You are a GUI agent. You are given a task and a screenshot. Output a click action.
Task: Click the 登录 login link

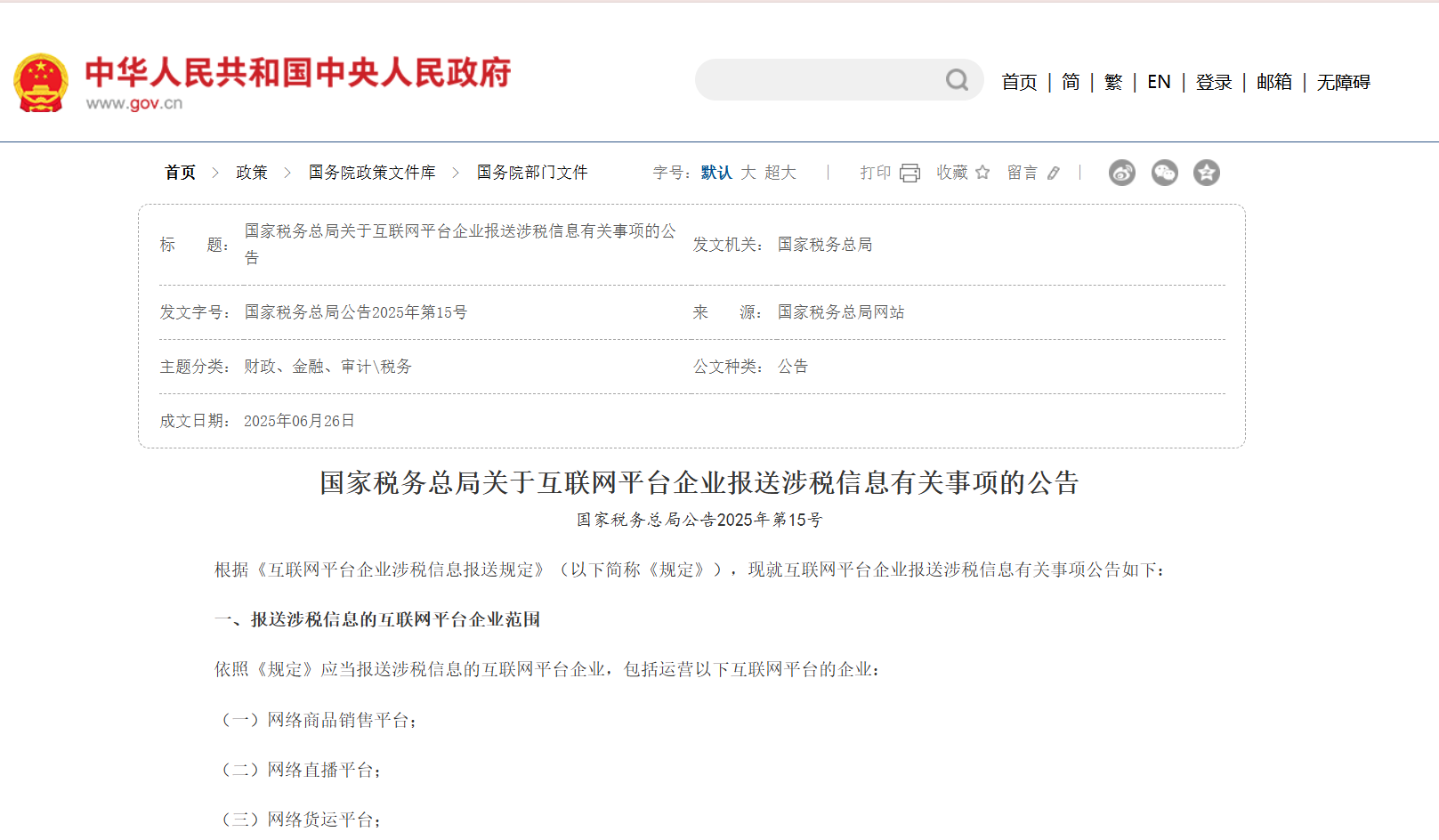click(1214, 82)
